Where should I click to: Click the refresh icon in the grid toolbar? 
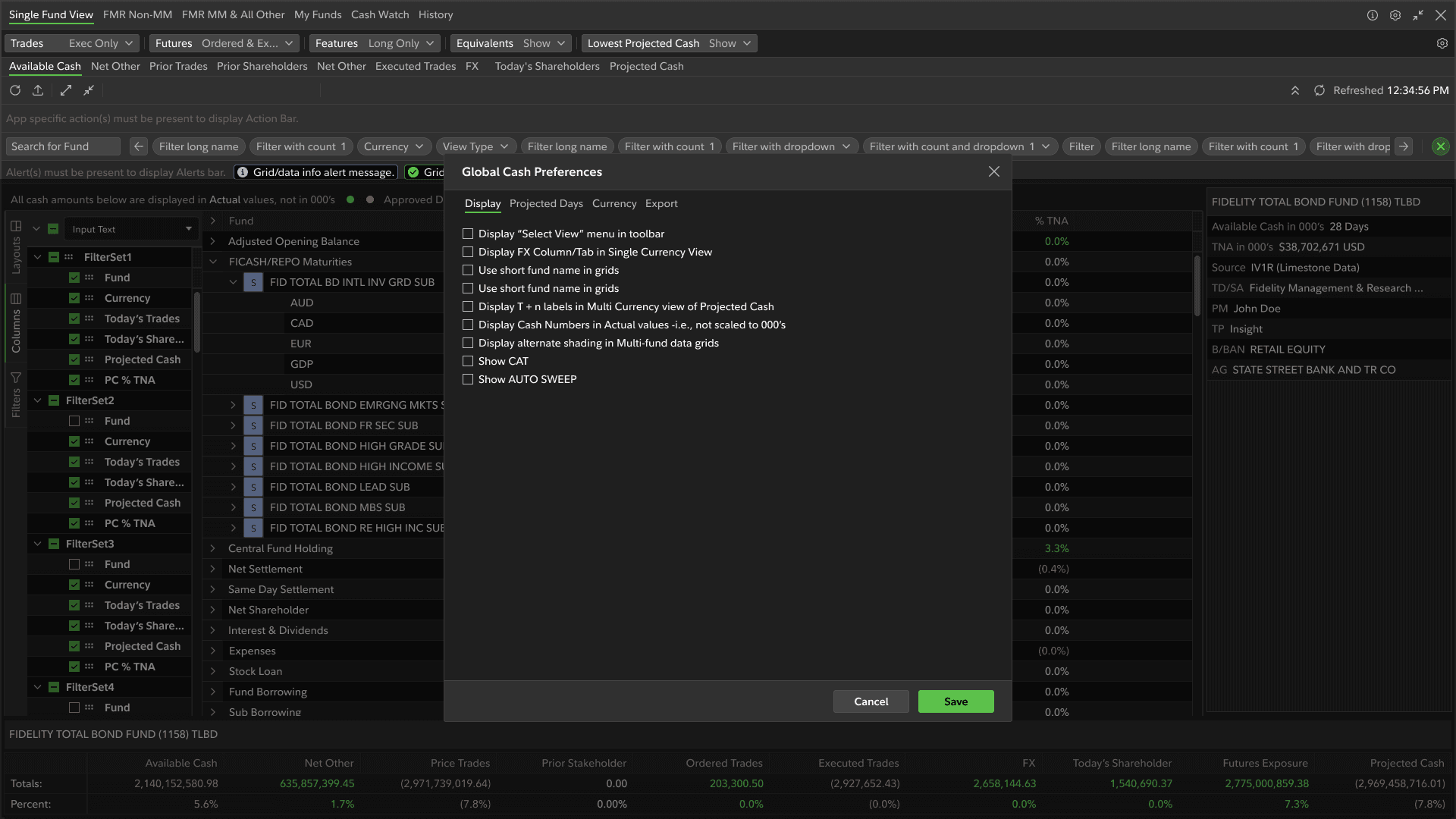(x=15, y=90)
